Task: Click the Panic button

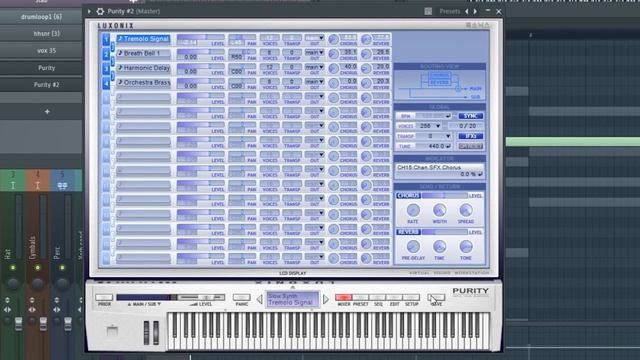Action: pos(242,298)
